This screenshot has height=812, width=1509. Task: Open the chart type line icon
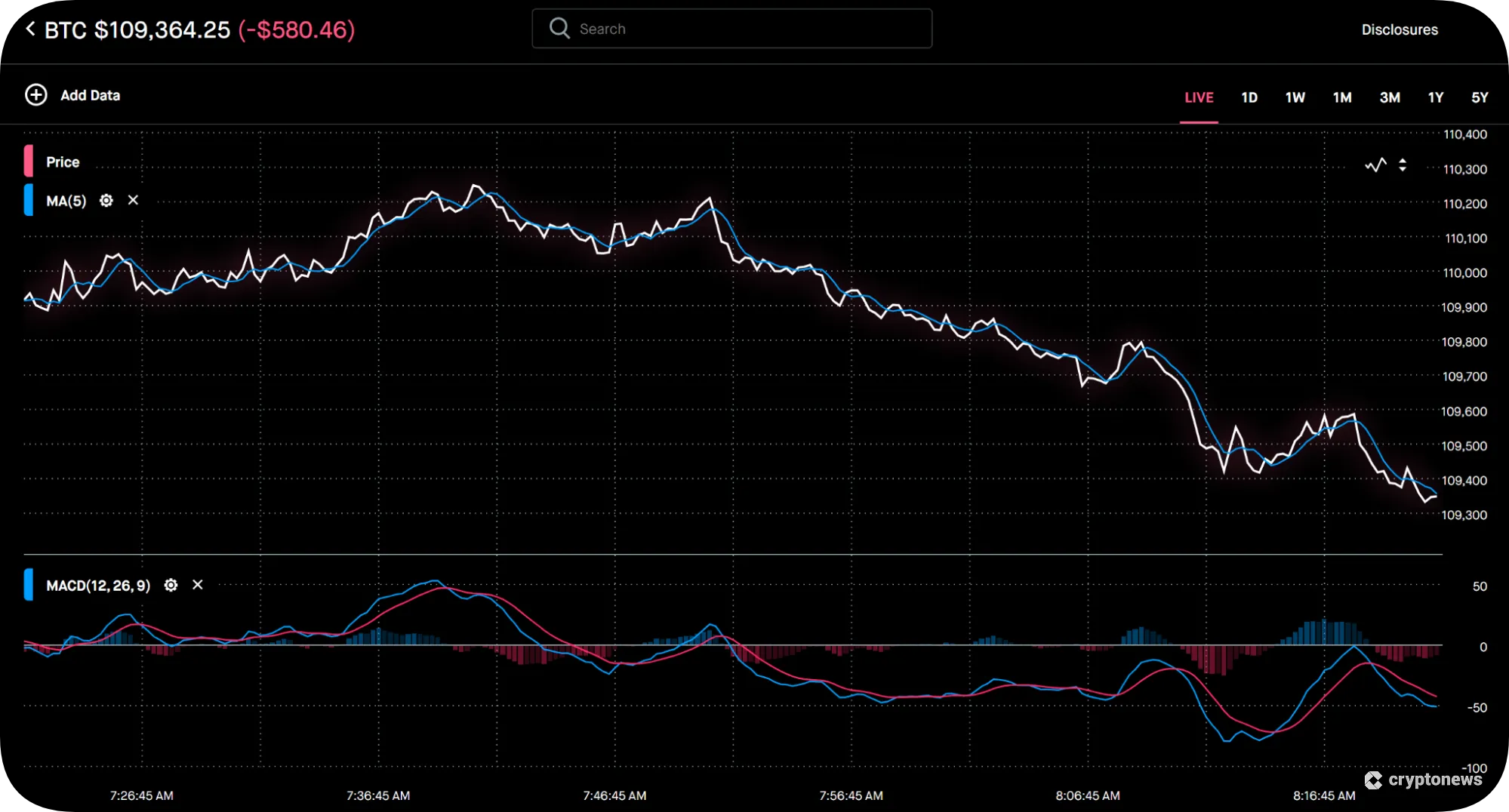click(x=1375, y=165)
